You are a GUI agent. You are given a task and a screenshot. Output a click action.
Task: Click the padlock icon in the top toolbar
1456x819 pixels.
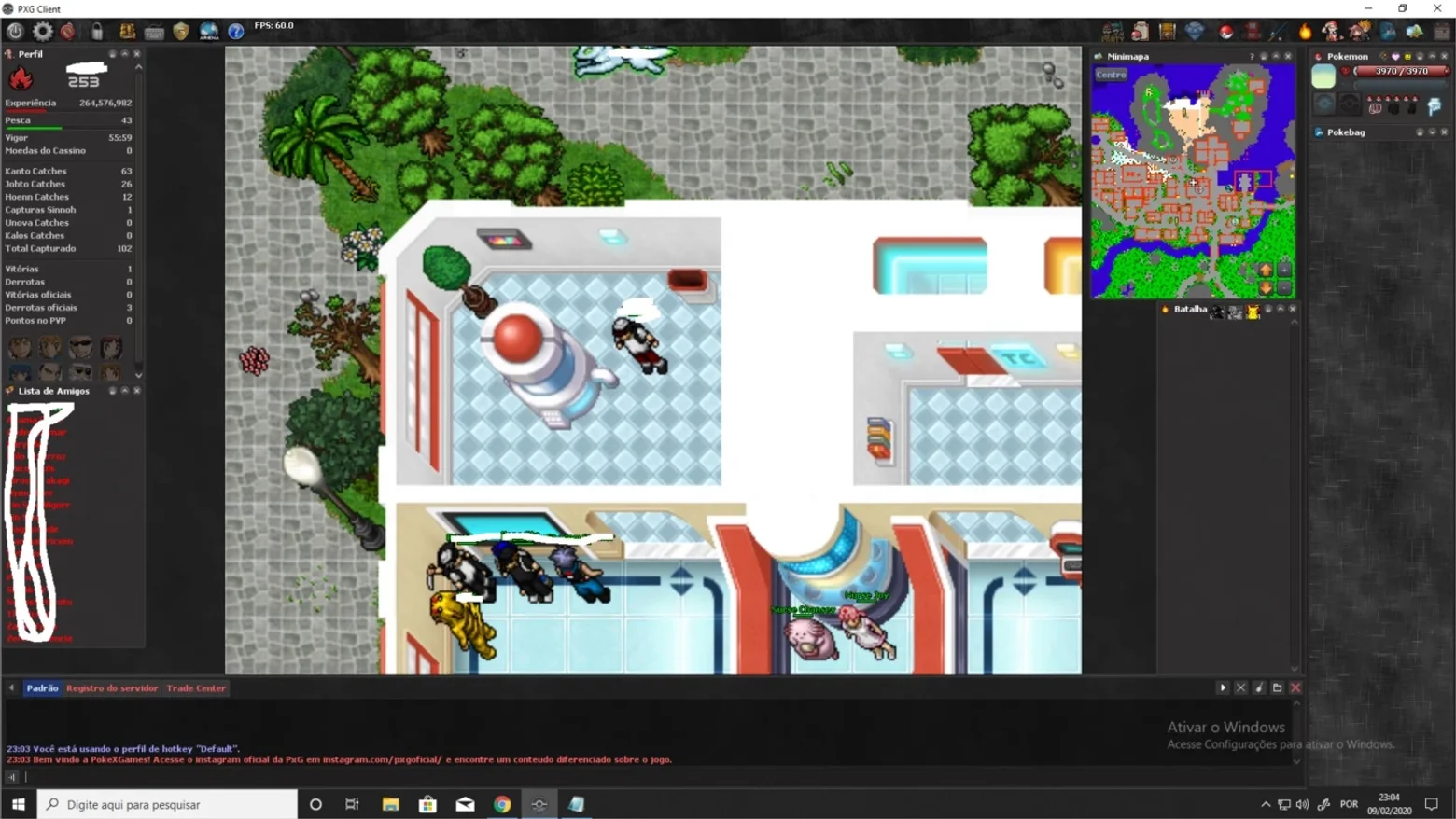[x=97, y=32]
